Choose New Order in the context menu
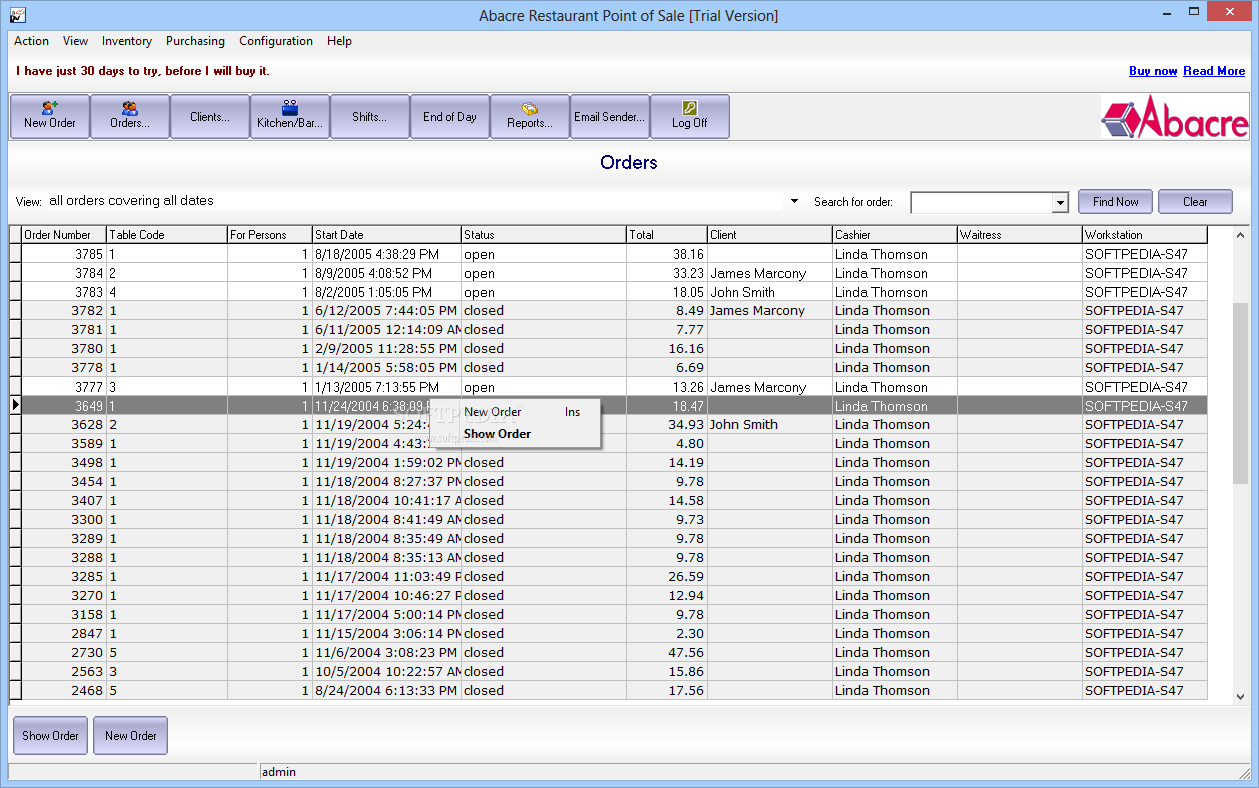Viewport: 1259px width, 788px height. coord(515,412)
